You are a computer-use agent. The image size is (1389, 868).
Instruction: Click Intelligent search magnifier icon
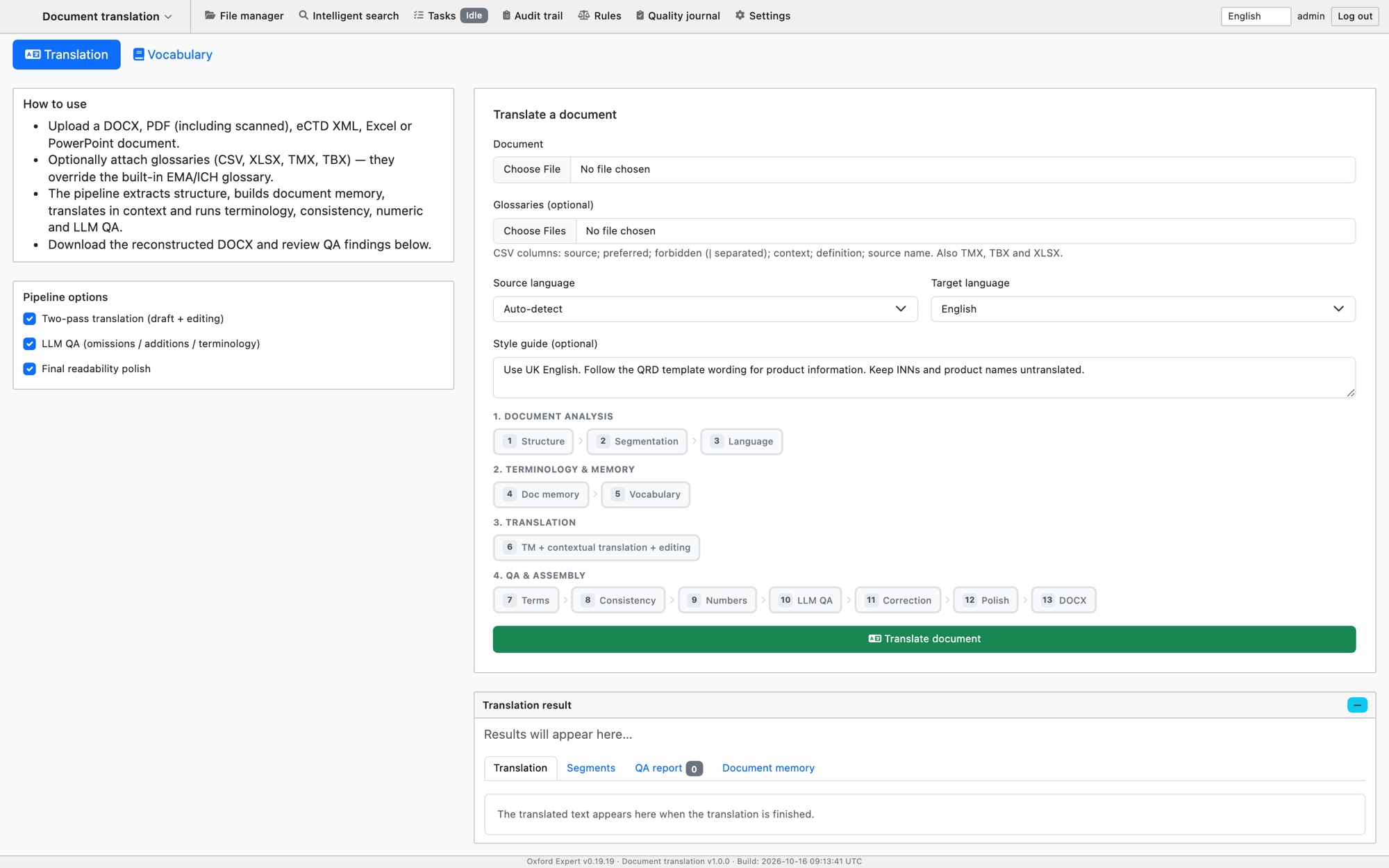coord(303,15)
